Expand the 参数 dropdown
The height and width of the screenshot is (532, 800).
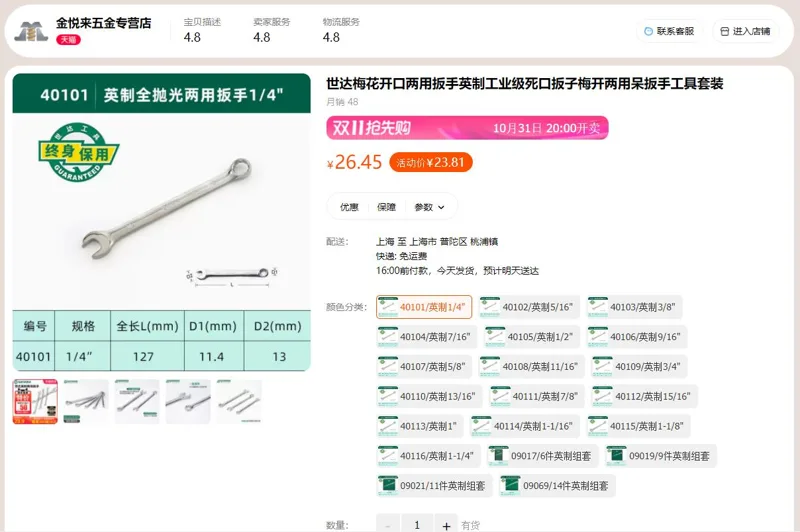430,207
